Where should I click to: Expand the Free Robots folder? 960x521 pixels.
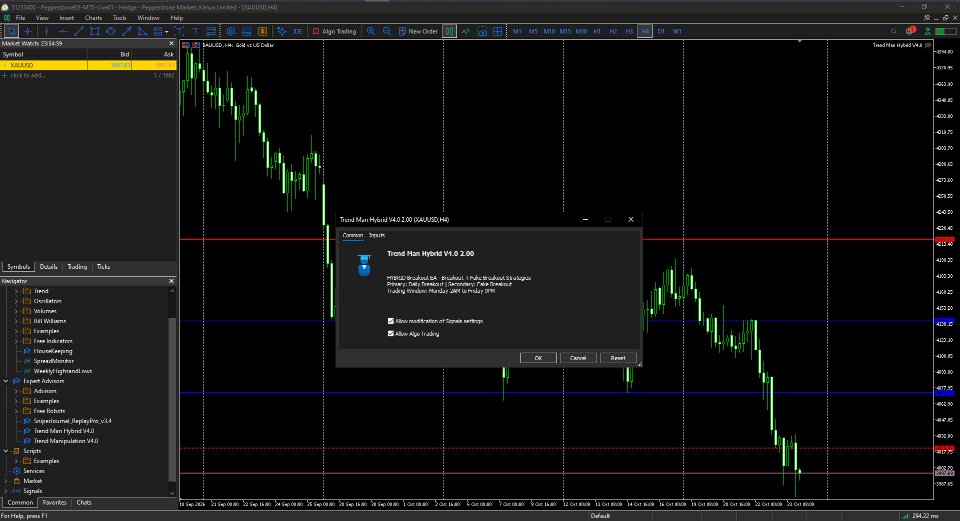(17, 411)
